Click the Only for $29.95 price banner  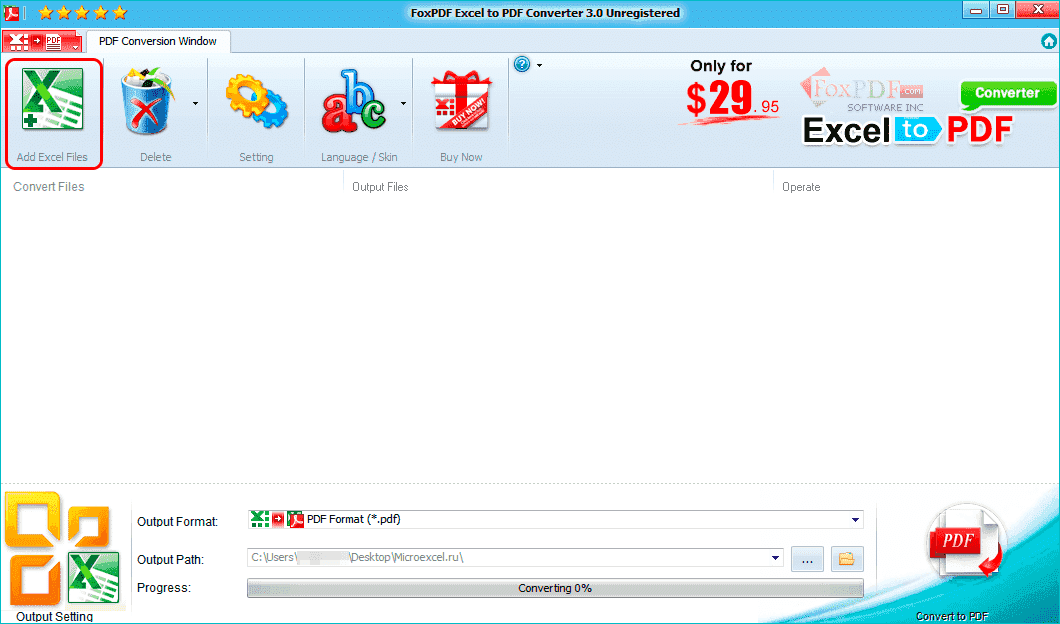(x=729, y=92)
